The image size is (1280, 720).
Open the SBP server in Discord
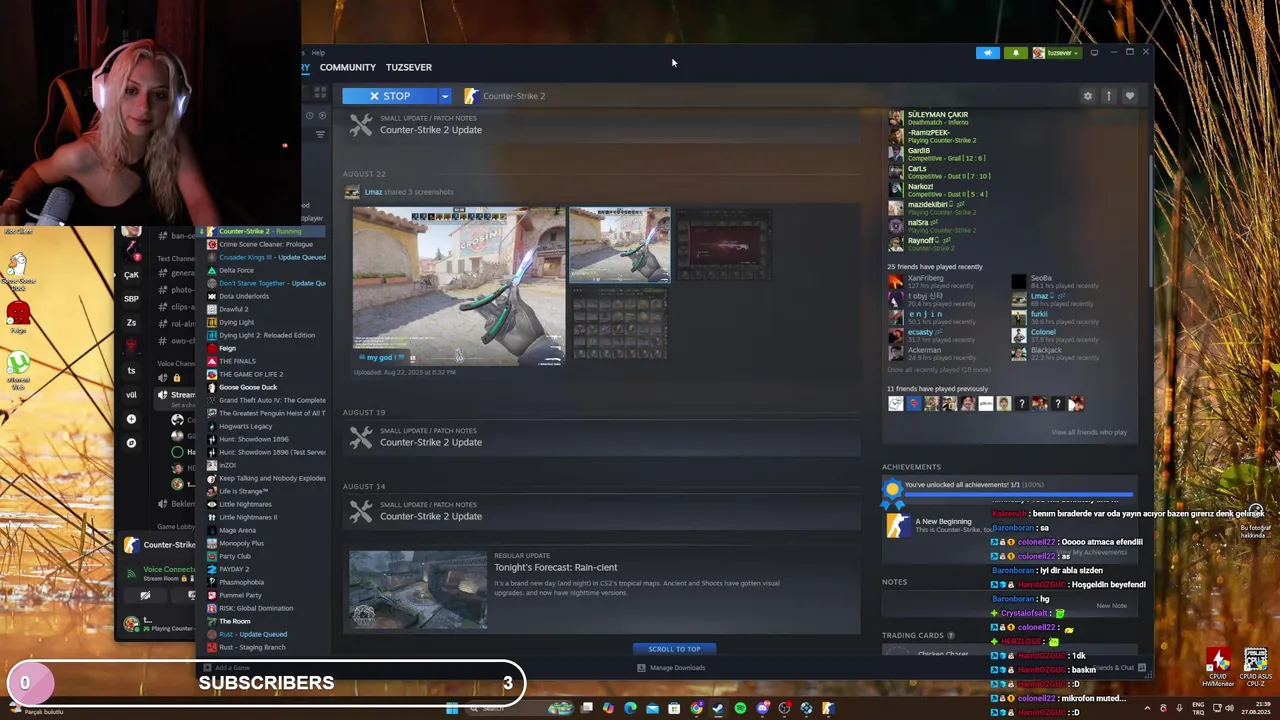(131, 298)
